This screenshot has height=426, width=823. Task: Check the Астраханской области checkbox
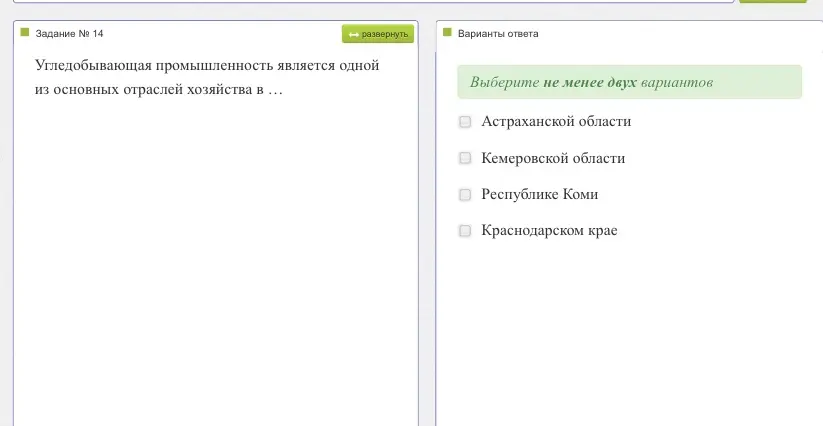pyautogui.click(x=465, y=122)
